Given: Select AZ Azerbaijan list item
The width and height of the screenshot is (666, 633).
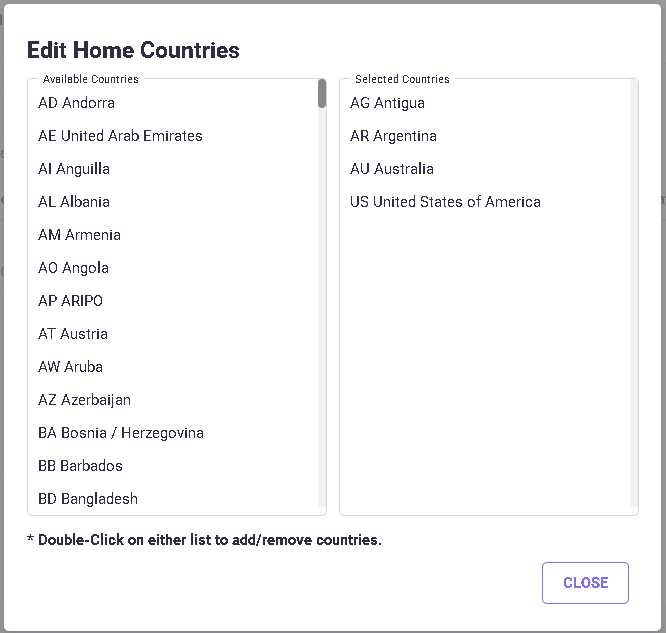Looking at the screenshot, I should coord(84,400).
